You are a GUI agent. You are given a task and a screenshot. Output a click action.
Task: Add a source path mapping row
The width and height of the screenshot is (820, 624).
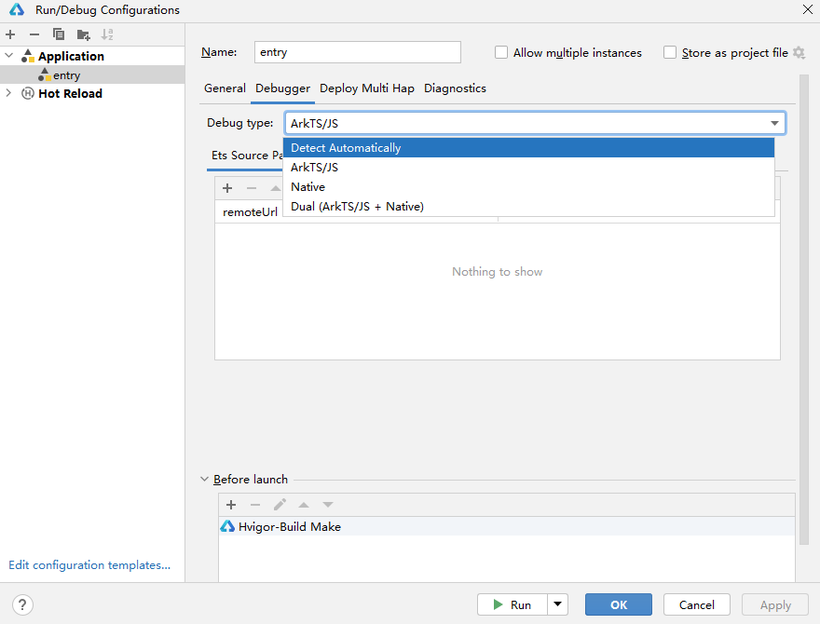[x=227, y=188]
